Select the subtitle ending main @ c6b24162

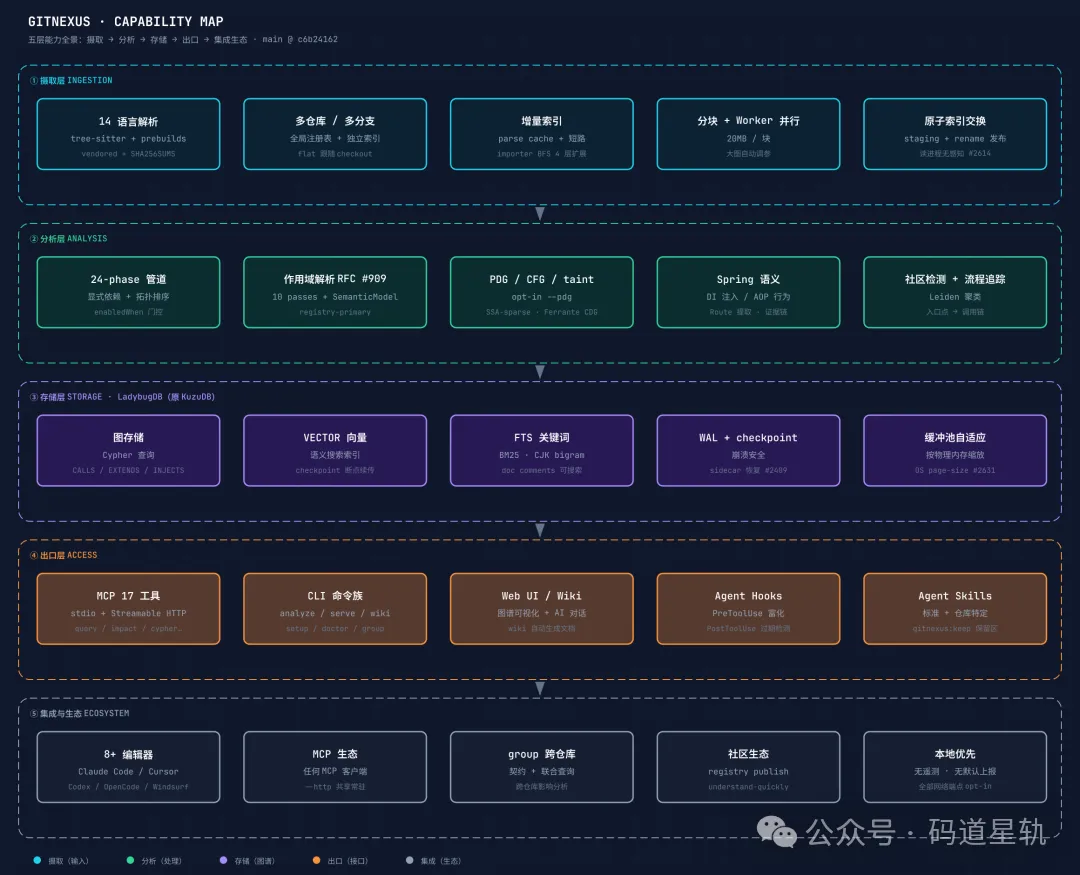pos(183,40)
